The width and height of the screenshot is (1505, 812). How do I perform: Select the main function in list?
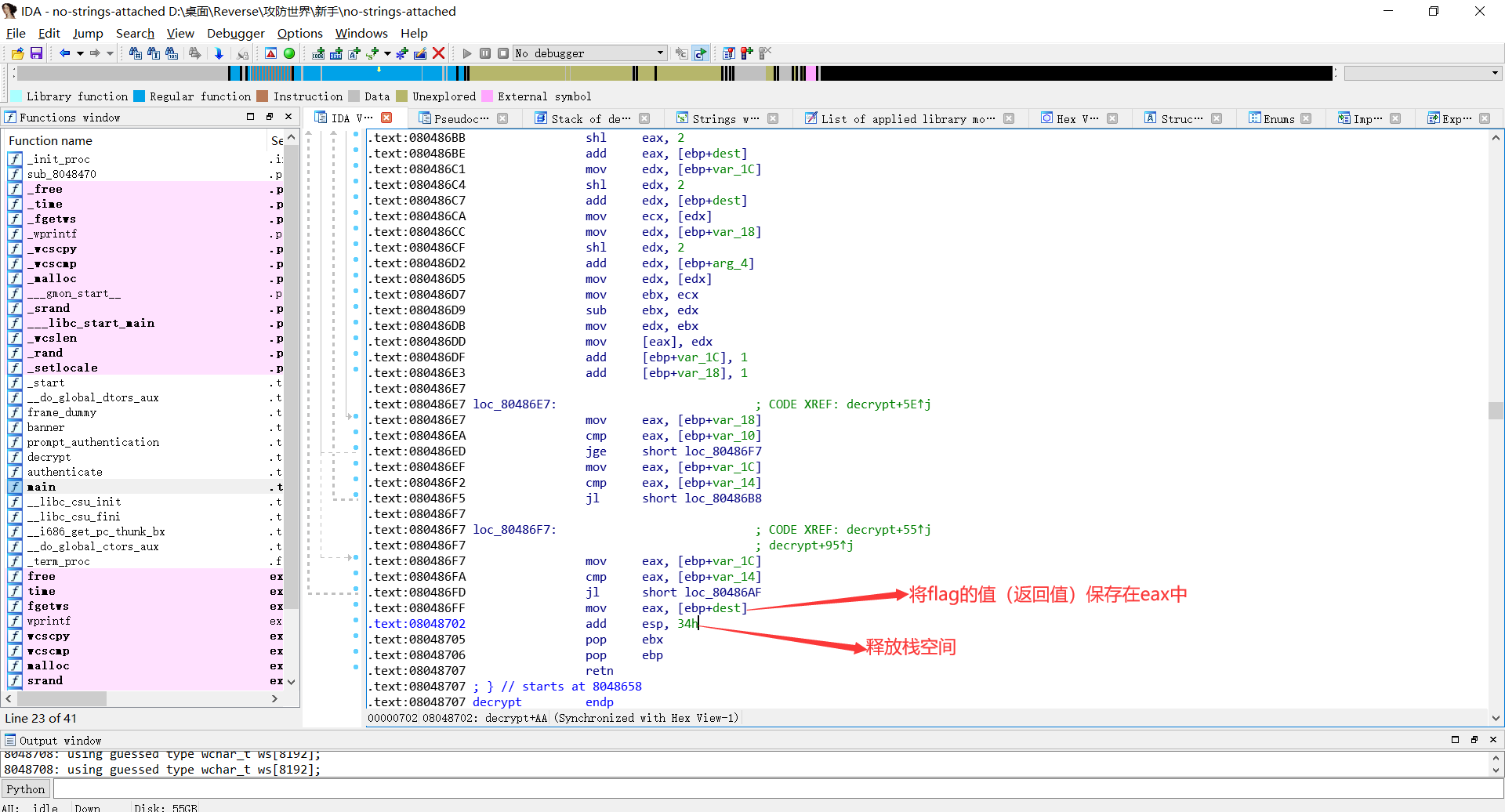41,487
